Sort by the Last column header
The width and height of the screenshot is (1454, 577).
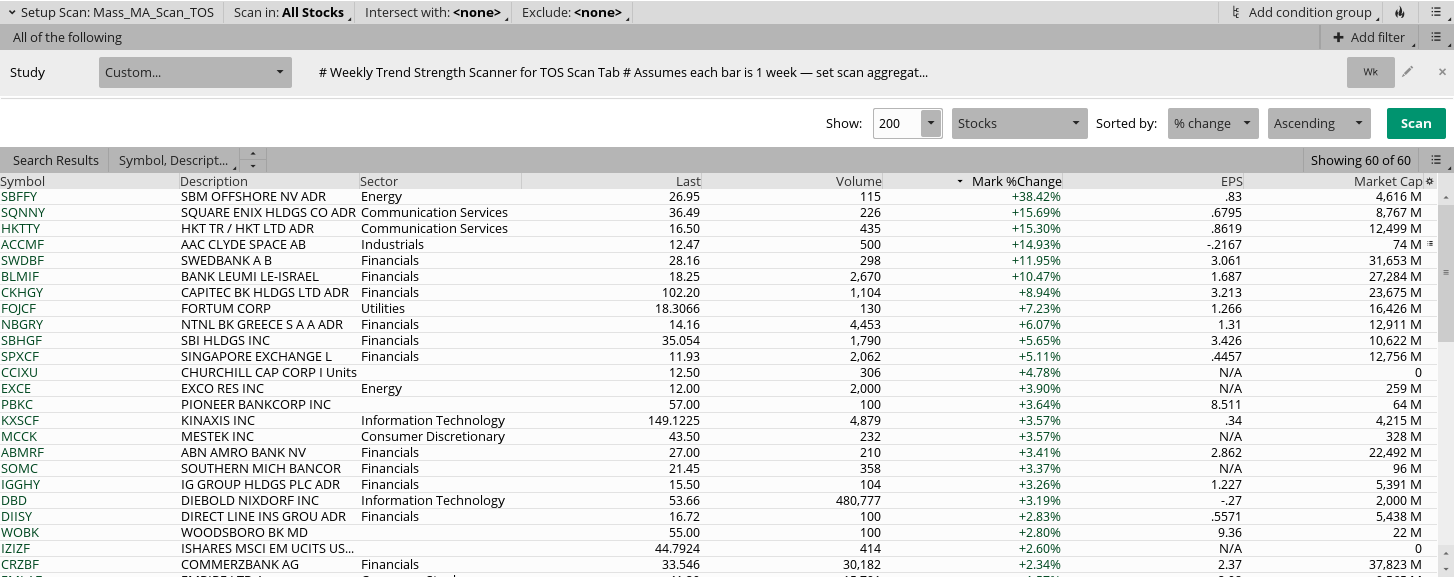[611, 181]
